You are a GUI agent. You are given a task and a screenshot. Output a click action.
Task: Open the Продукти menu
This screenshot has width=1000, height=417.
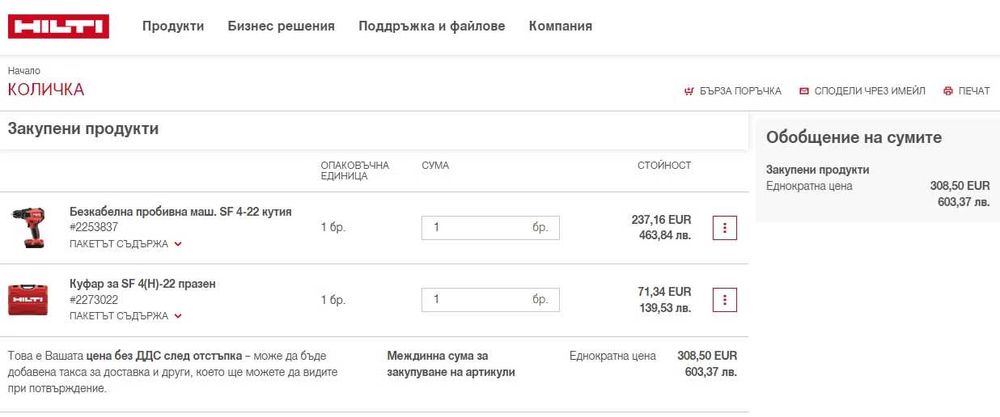click(x=173, y=26)
